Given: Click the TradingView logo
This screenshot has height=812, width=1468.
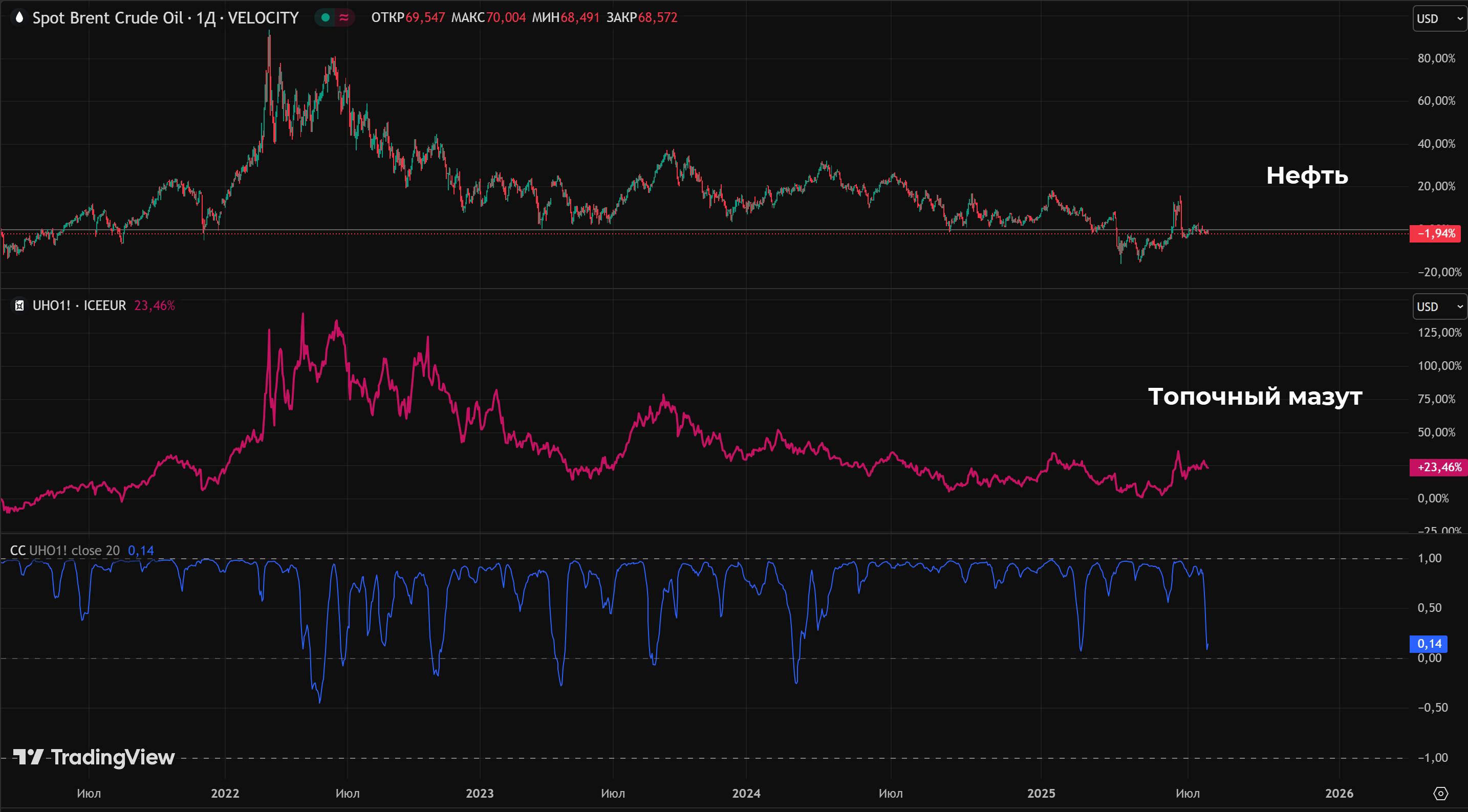Looking at the screenshot, I should (94, 757).
